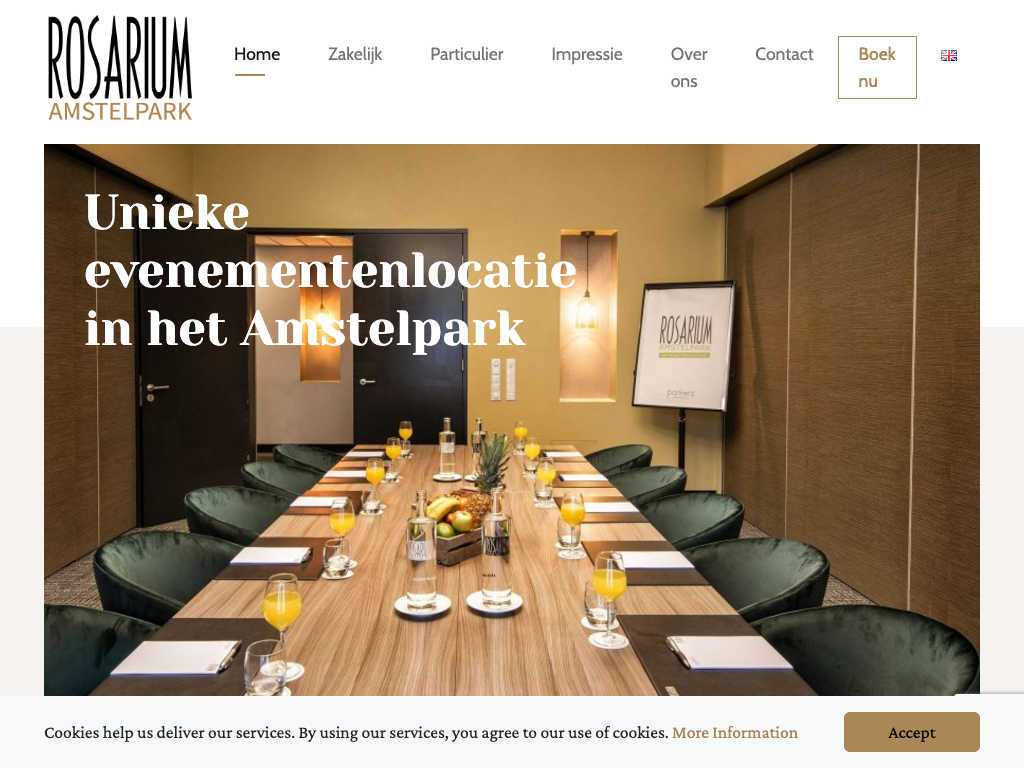This screenshot has width=1024, height=768.
Task: Open the Over ons page
Action: 689,68
